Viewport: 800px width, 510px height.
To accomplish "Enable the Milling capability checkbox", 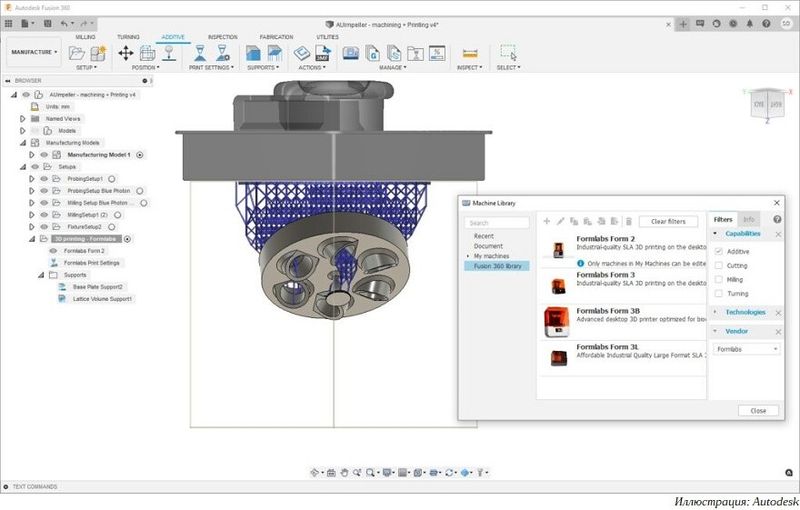I will pos(719,279).
